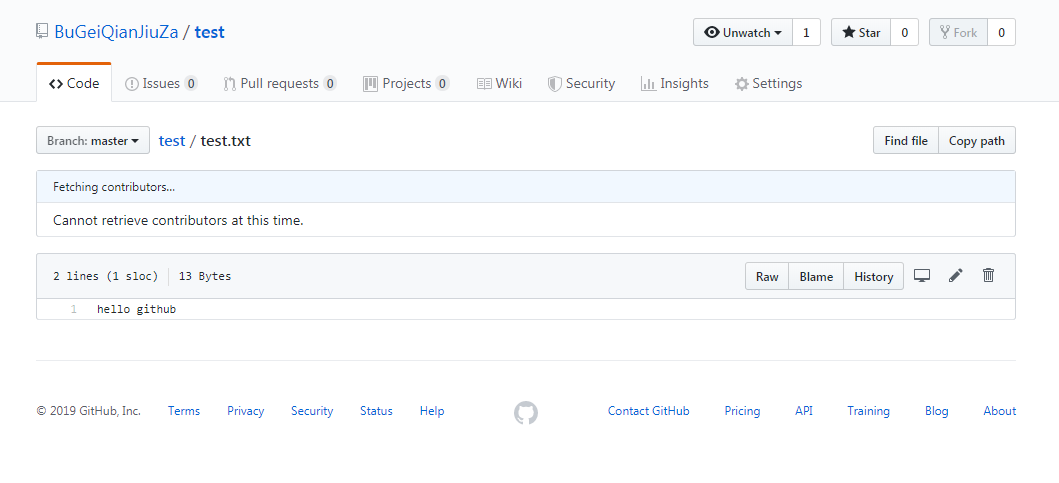Edit test.txt with the pencil icon
The height and width of the screenshot is (483, 1059).
[956, 276]
